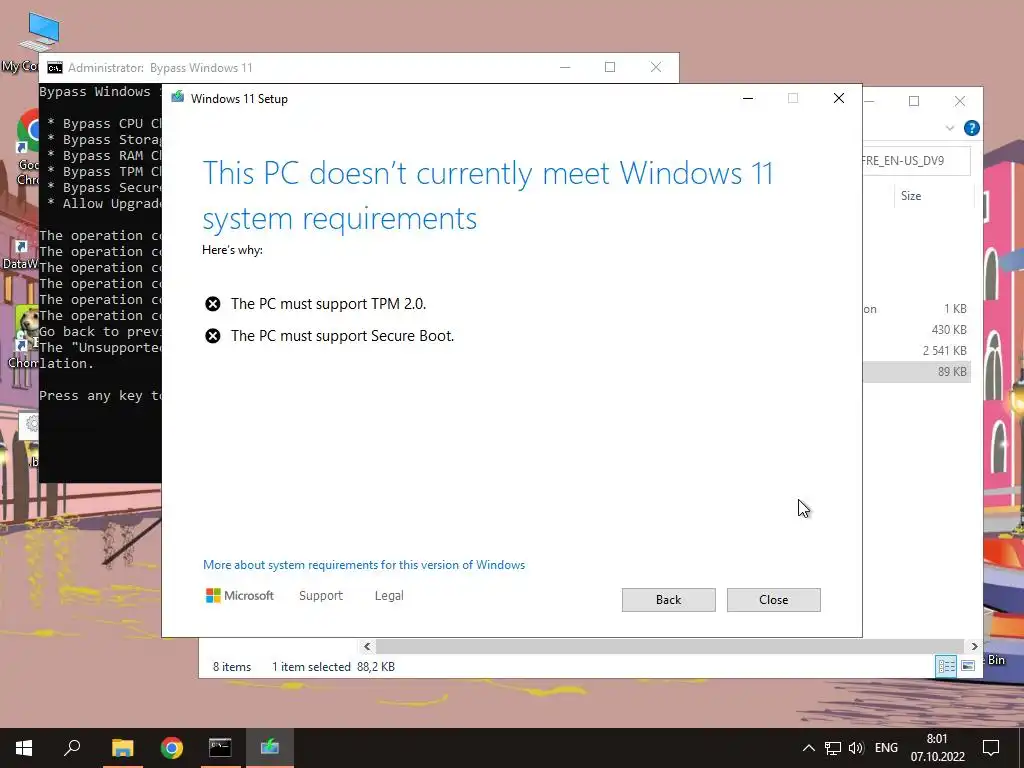Select the highlighted 89 KB file row
1024x768 pixels.
(x=916, y=372)
